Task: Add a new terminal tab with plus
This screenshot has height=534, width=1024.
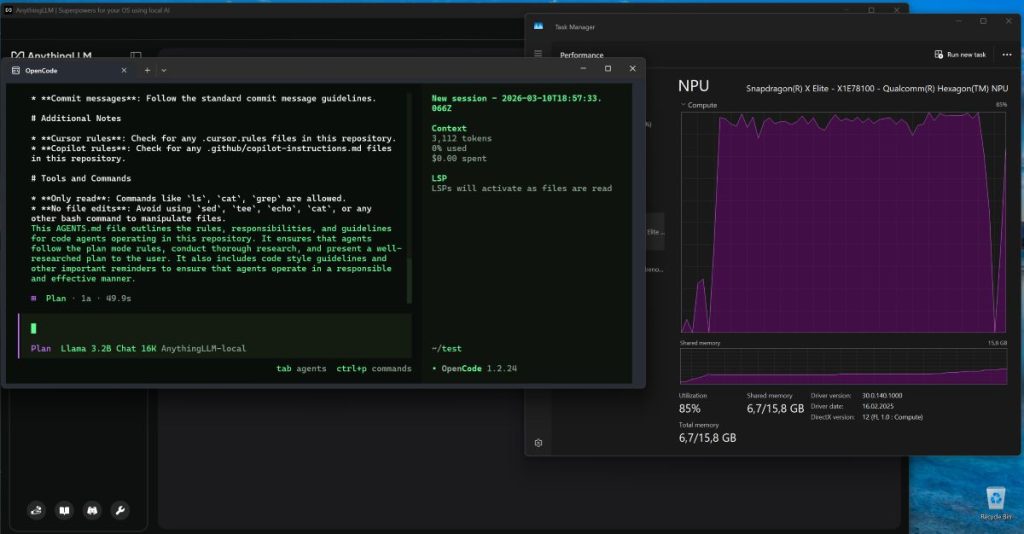Action: [147, 70]
